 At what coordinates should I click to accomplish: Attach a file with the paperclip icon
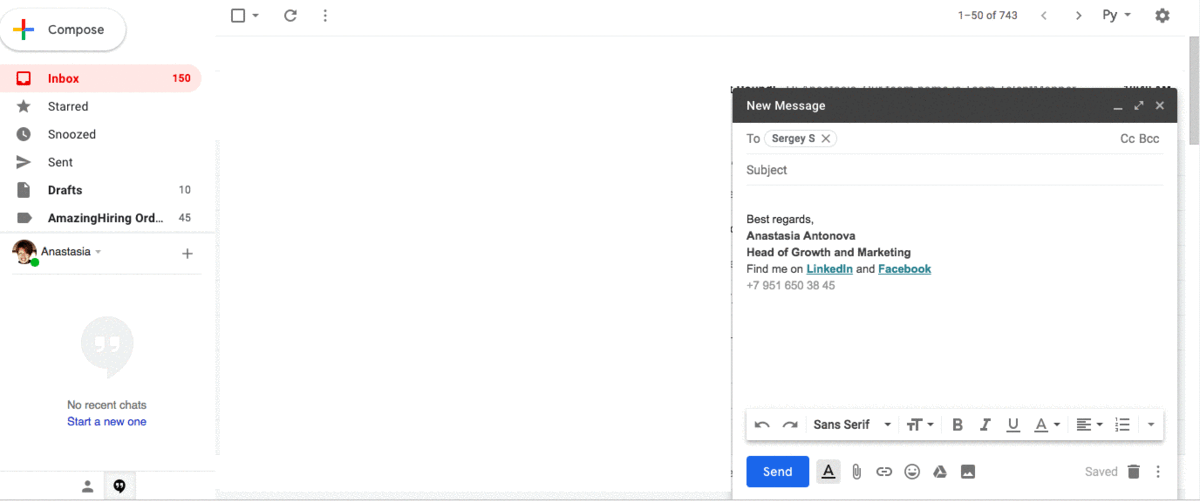pos(857,472)
